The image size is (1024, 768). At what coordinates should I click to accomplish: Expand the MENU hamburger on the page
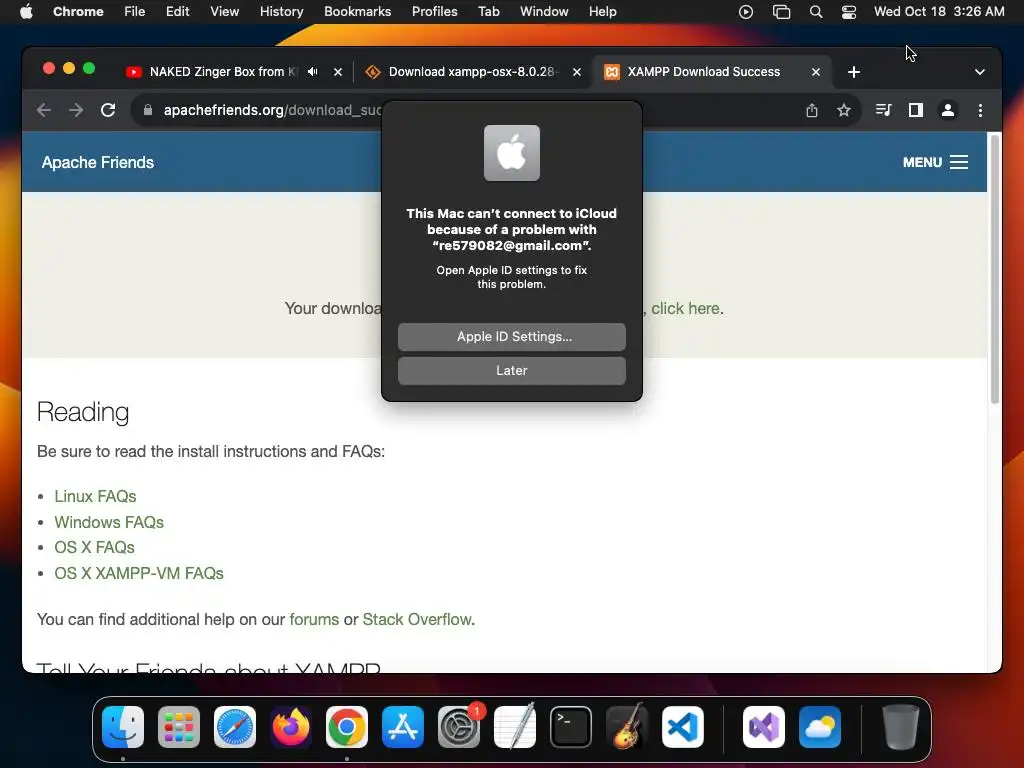[935, 162]
